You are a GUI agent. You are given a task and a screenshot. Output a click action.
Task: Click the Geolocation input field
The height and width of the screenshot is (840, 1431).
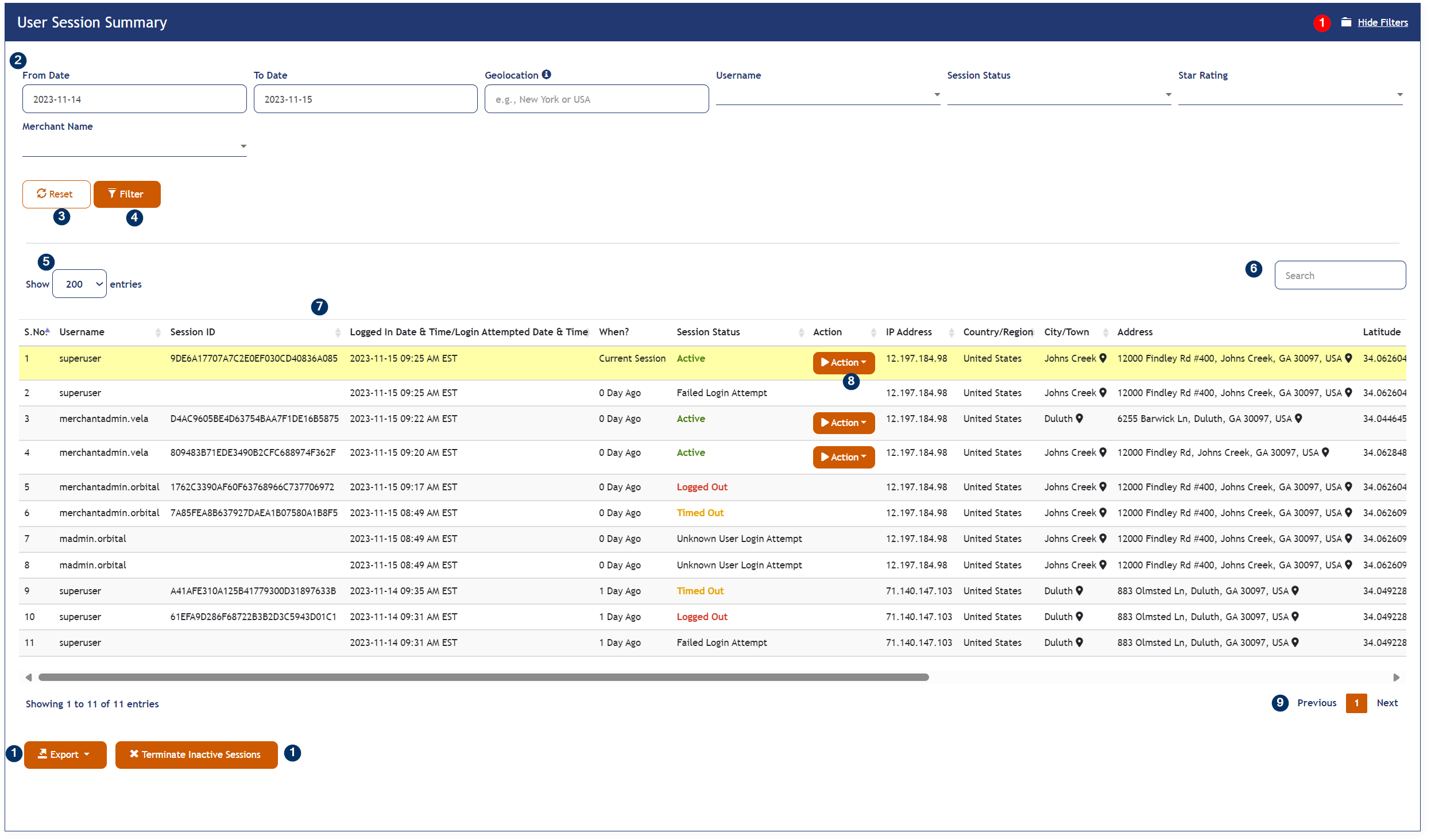[x=597, y=99]
